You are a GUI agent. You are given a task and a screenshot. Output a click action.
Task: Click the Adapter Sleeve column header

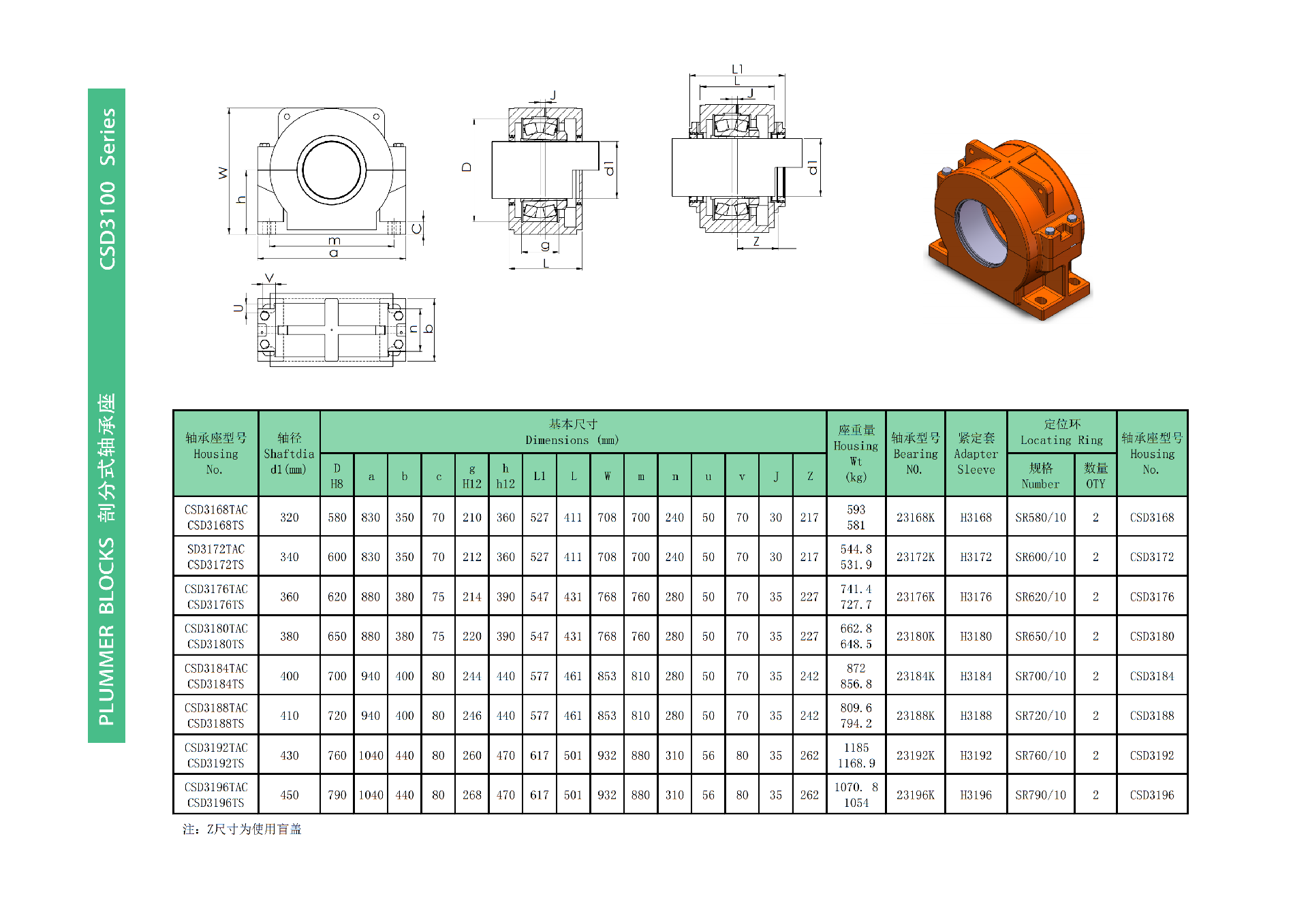[x=976, y=453]
